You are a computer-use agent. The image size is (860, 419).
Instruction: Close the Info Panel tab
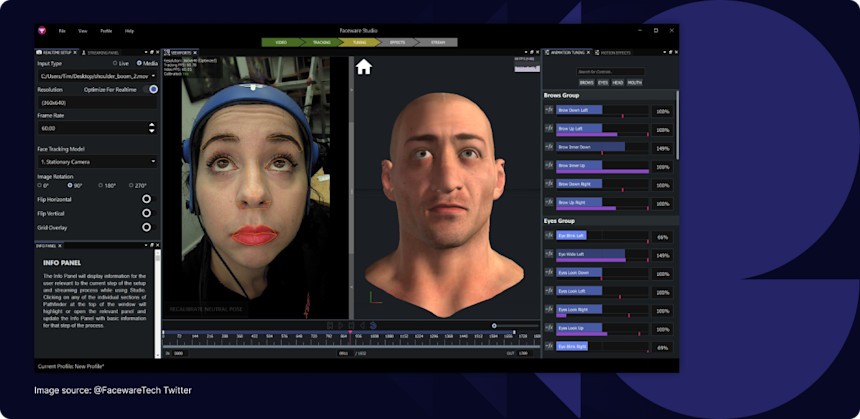[60, 245]
